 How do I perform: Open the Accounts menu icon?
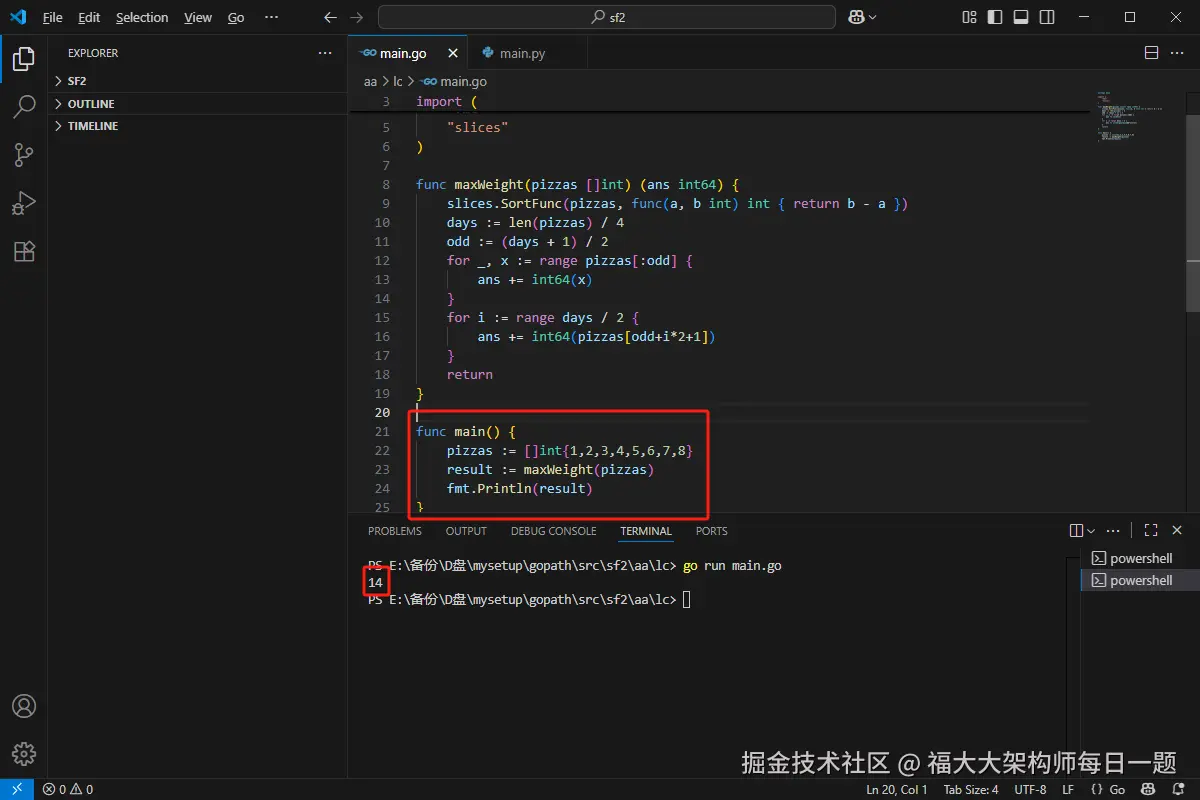pyautogui.click(x=24, y=706)
